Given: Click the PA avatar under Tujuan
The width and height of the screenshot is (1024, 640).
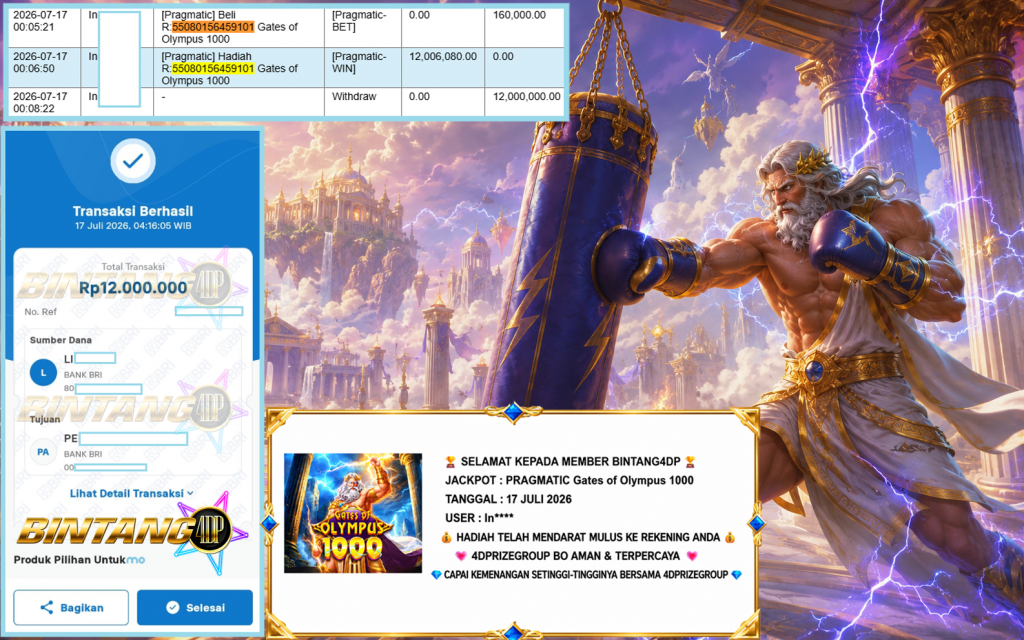Looking at the screenshot, I should [42, 451].
